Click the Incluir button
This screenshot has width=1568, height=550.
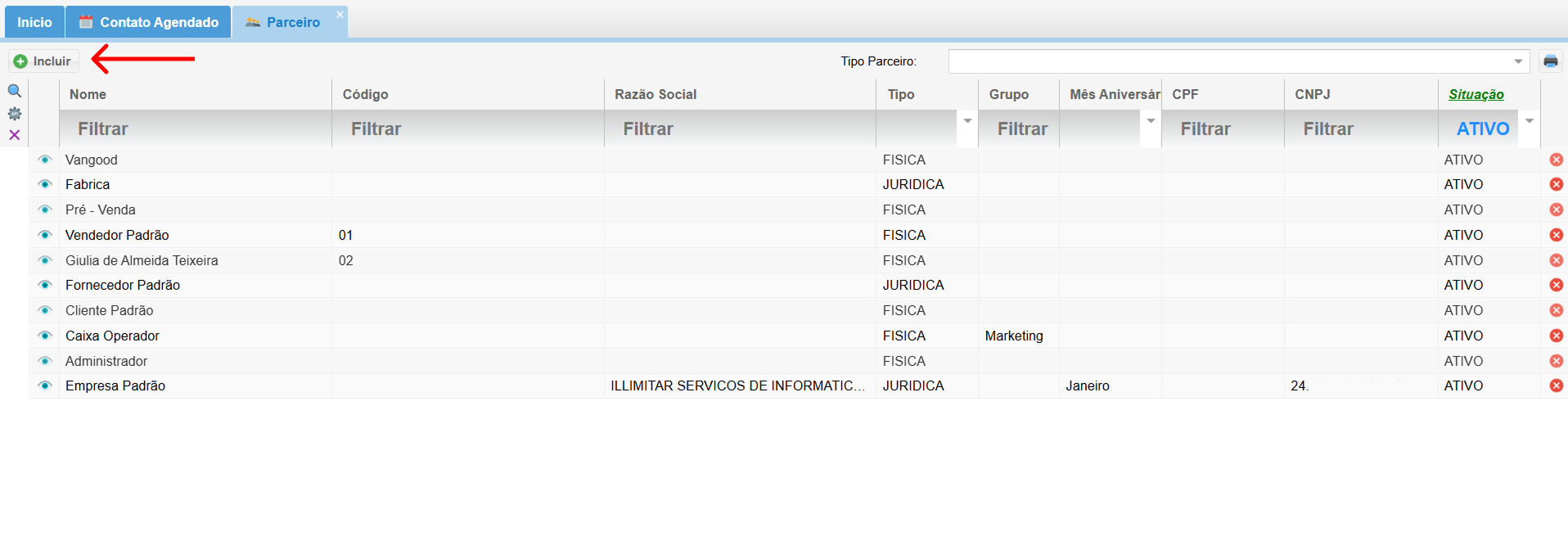click(43, 61)
